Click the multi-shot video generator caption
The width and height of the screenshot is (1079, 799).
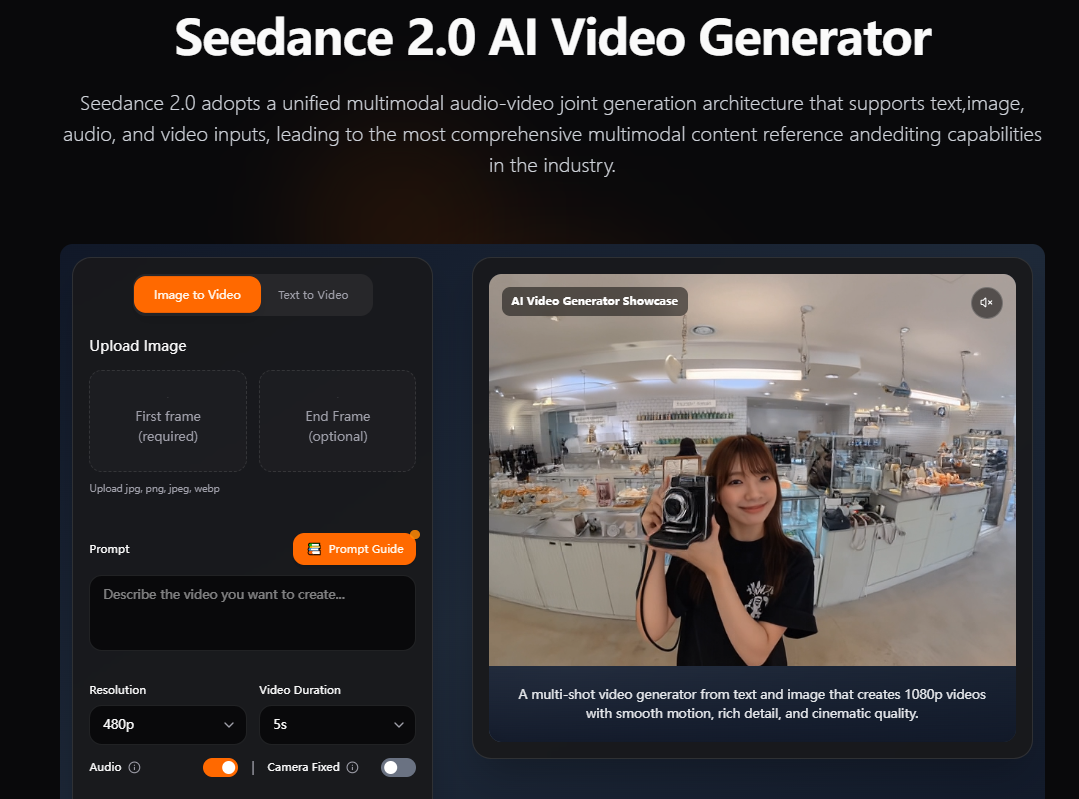click(x=752, y=704)
